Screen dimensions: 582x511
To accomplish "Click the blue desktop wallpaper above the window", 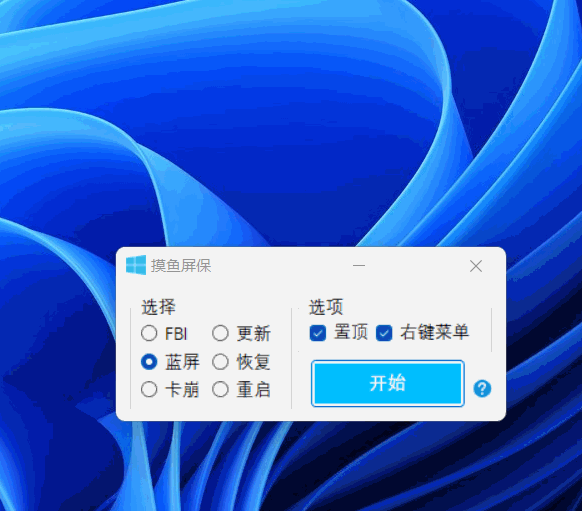I will coord(291,122).
